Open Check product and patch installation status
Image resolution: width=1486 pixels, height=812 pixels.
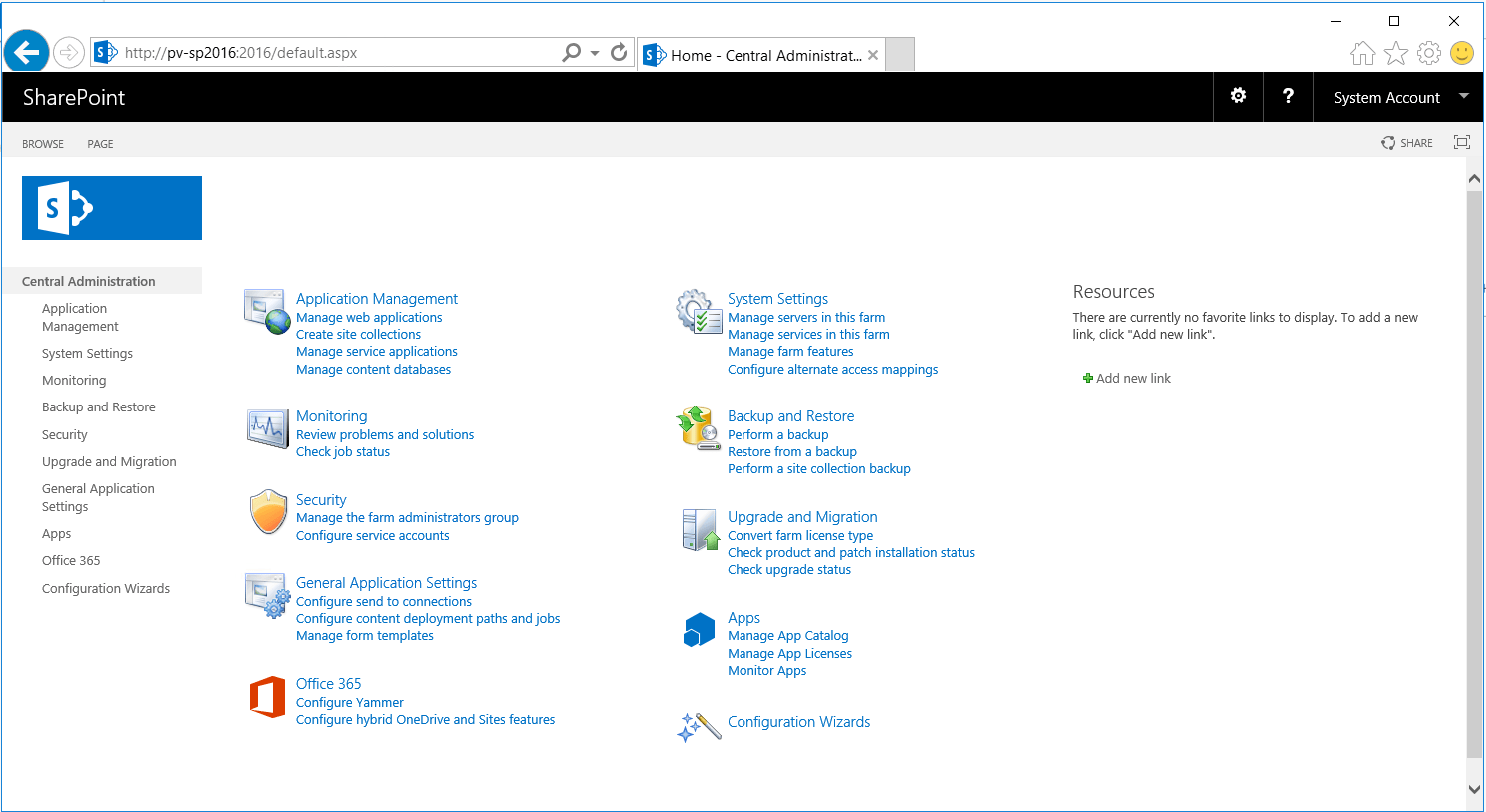tap(851, 552)
